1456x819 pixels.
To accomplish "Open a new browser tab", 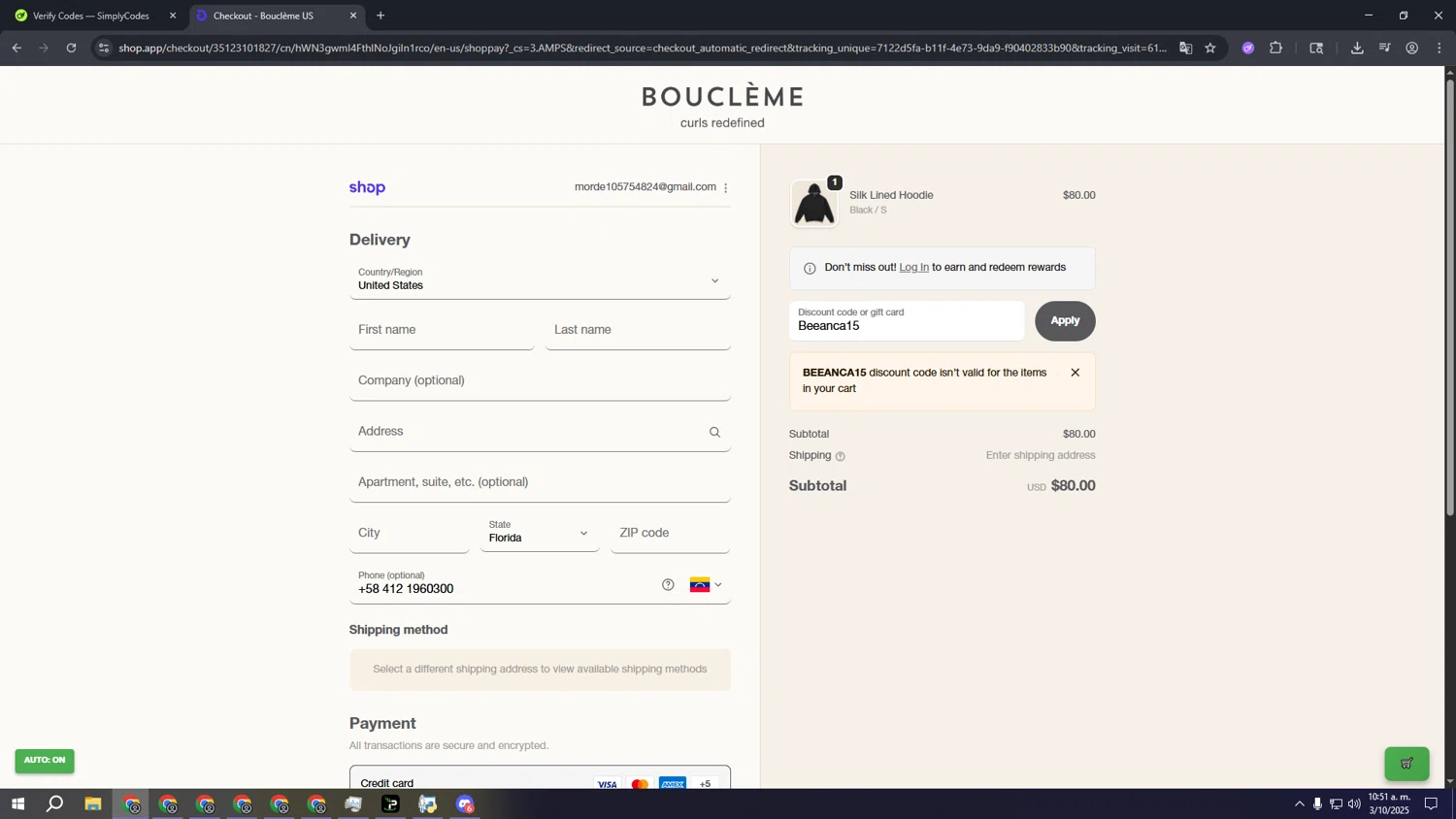I will coord(381,16).
